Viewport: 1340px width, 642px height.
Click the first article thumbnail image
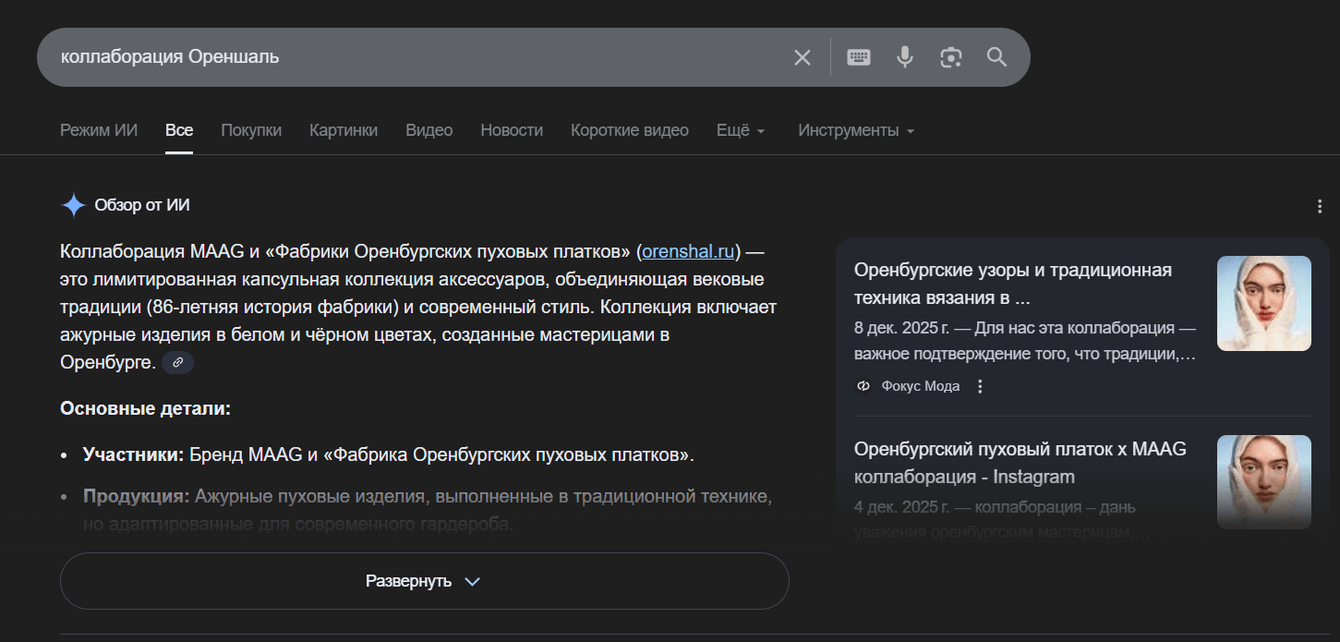(x=1263, y=303)
